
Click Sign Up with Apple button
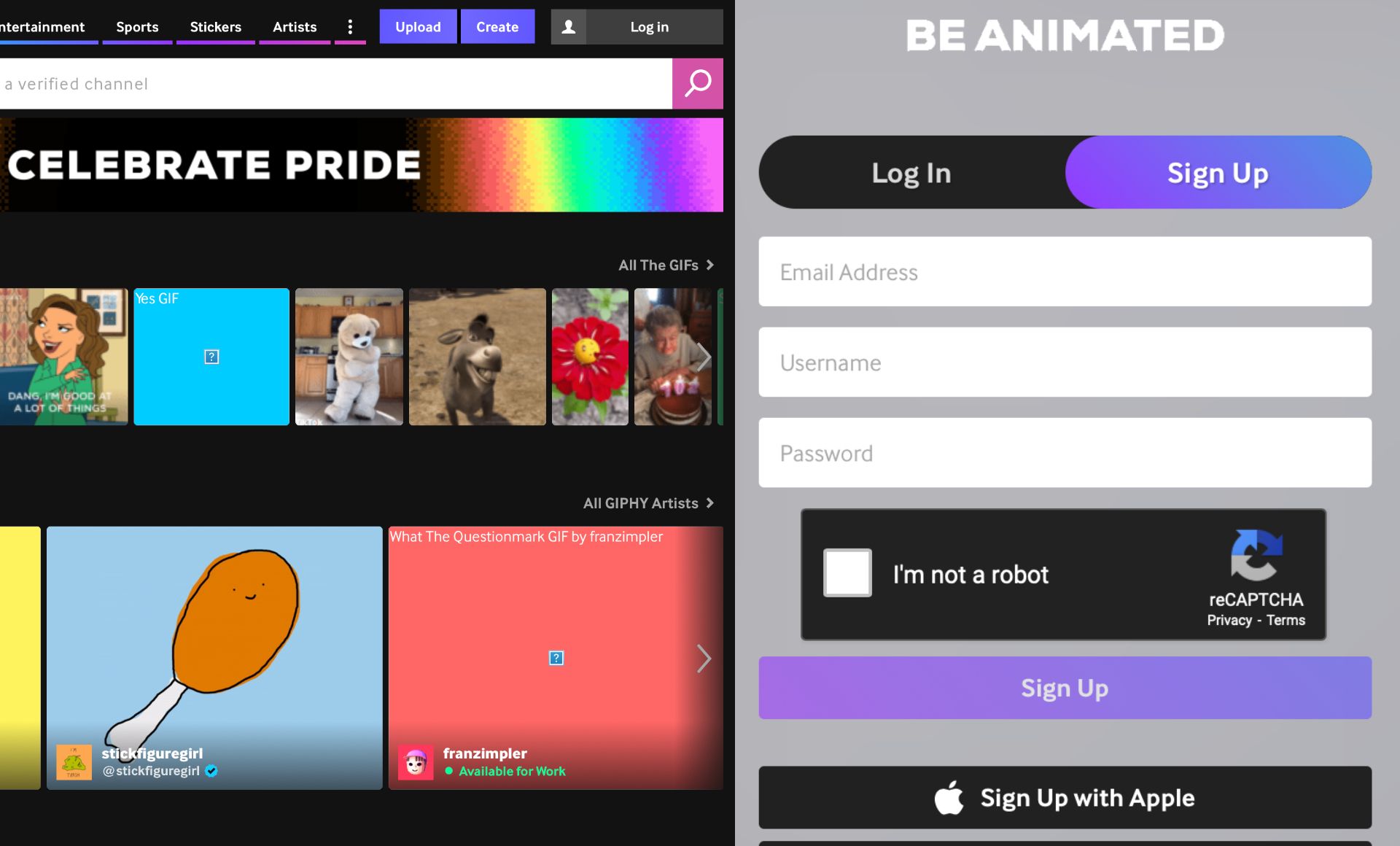tap(1065, 797)
